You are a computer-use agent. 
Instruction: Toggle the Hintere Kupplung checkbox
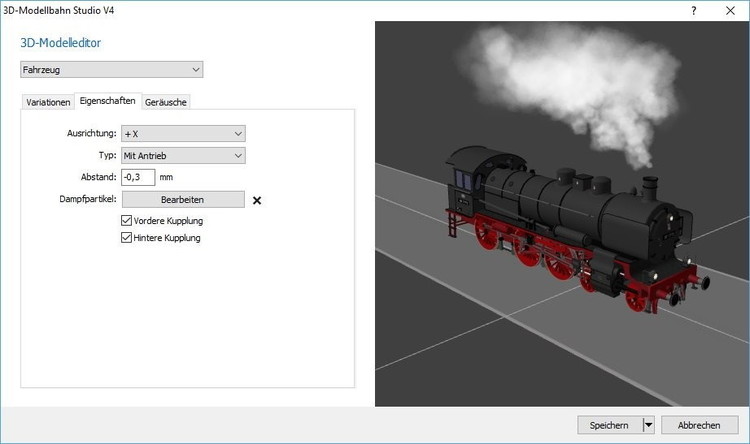(x=127, y=238)
